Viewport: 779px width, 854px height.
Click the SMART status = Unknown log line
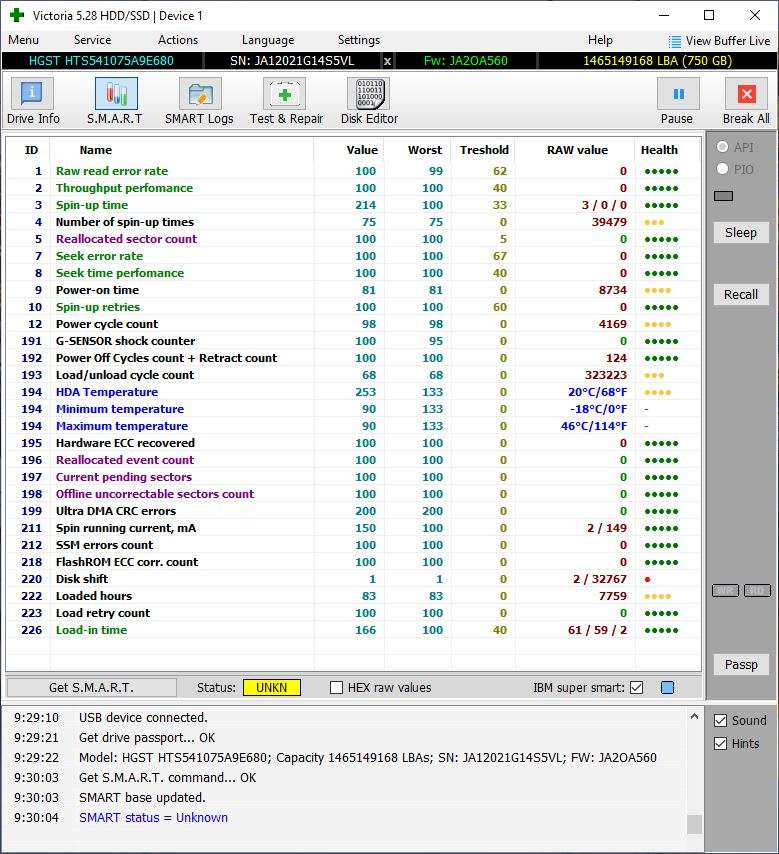(x=153, y=818)
